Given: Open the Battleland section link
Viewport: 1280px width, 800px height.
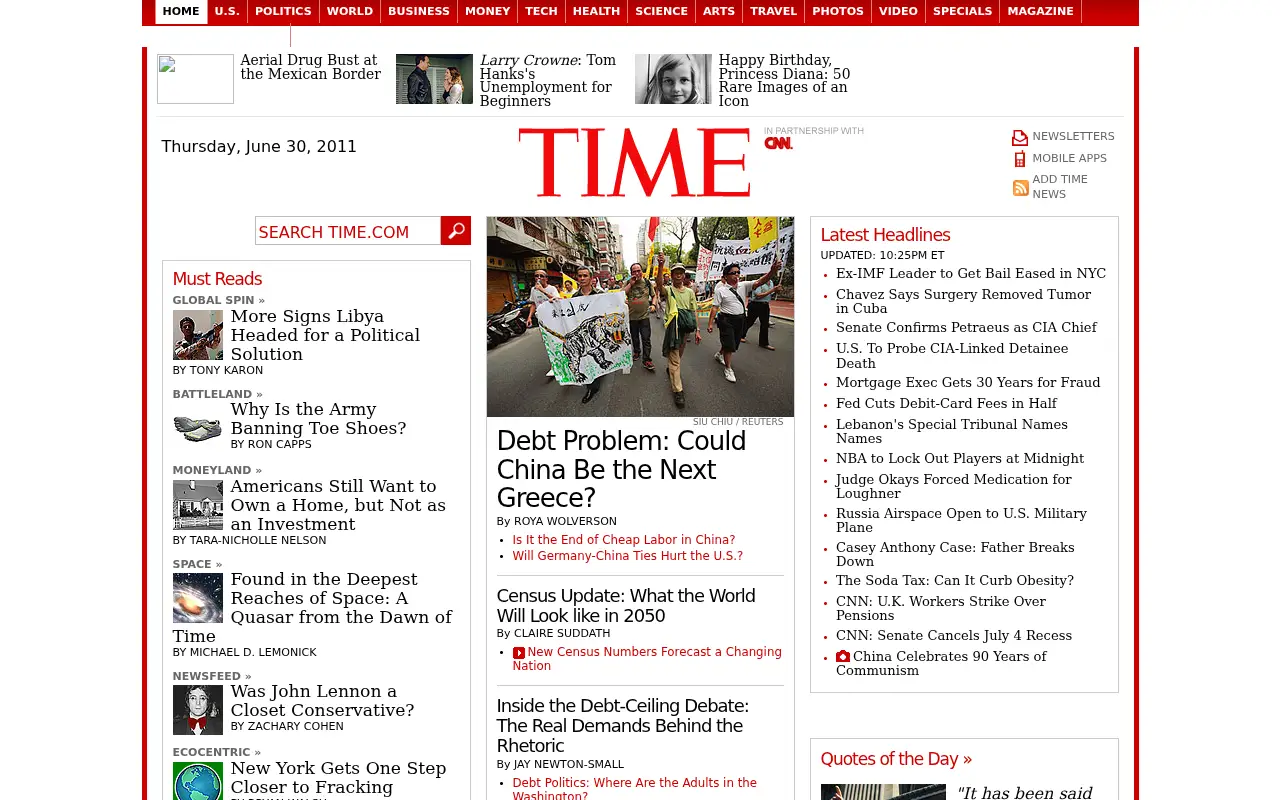Looking at the screenshot, I should (x=217, y=394).
